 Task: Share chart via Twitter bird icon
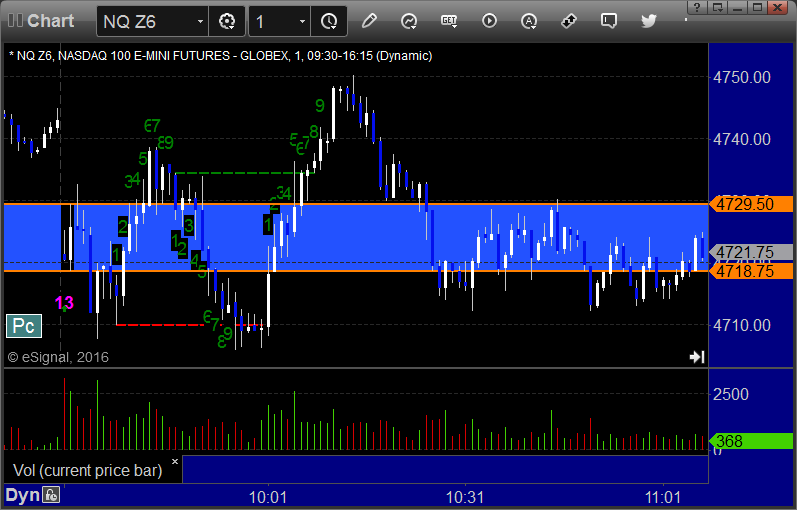coord(649,21)
